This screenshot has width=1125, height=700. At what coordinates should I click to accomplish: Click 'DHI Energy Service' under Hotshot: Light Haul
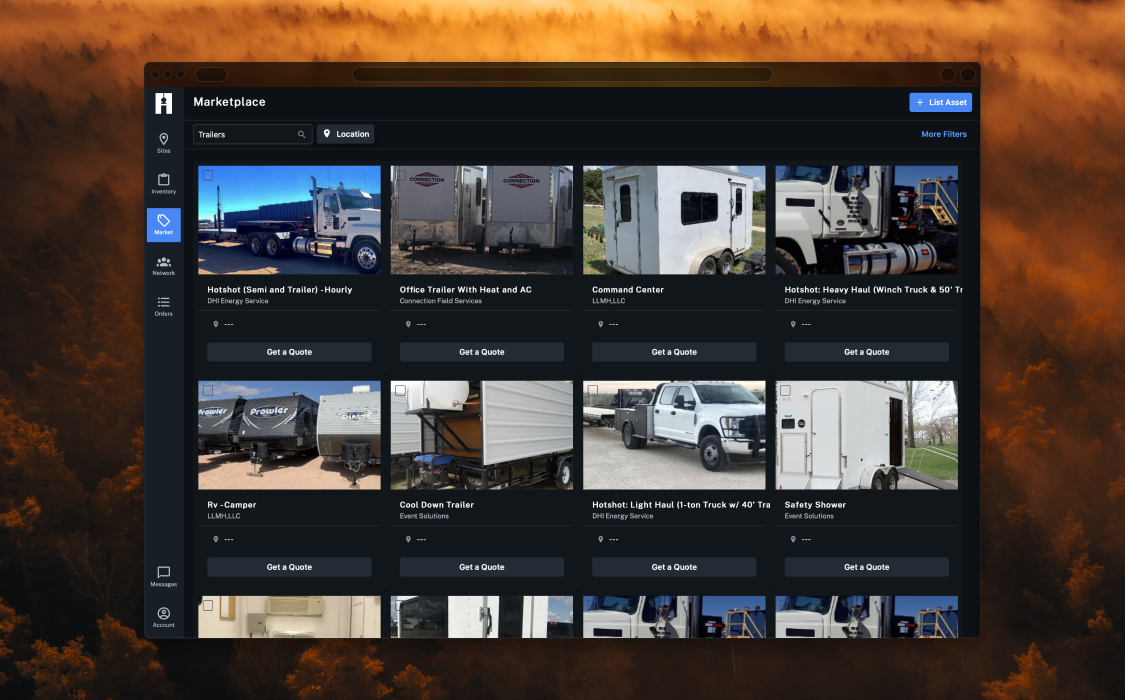(x=623, y=516)
